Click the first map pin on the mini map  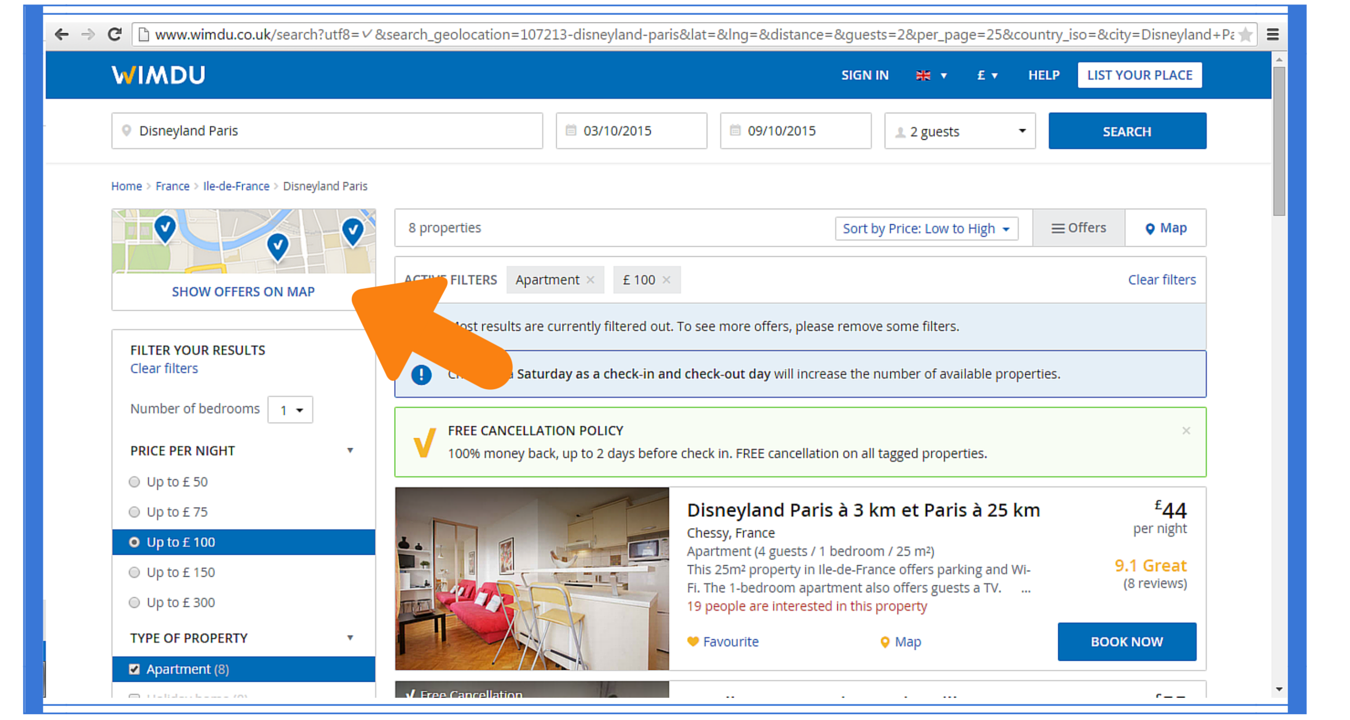pos(165,229)
